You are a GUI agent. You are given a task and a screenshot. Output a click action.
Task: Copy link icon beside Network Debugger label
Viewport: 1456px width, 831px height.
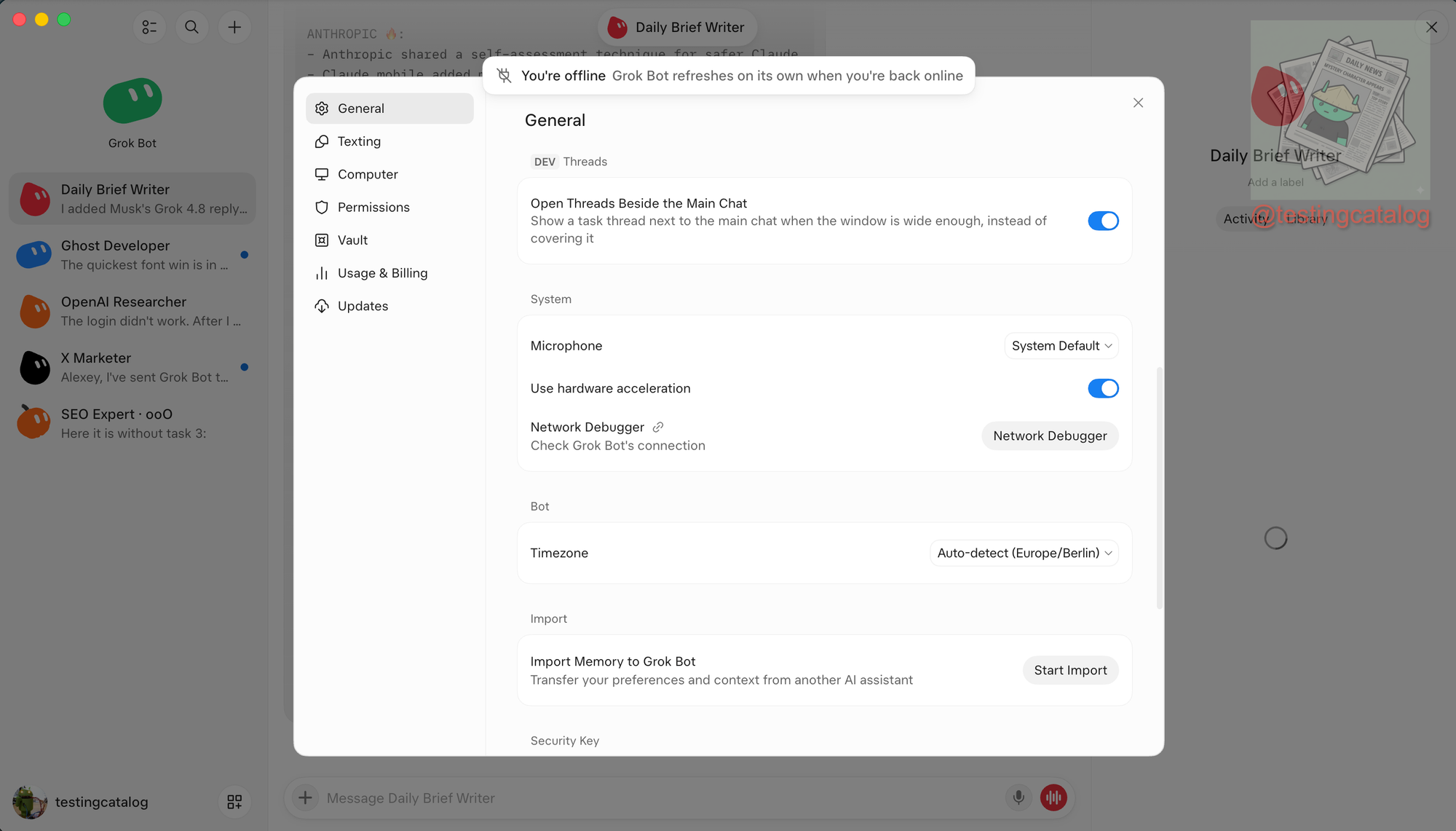coord(658,427)
